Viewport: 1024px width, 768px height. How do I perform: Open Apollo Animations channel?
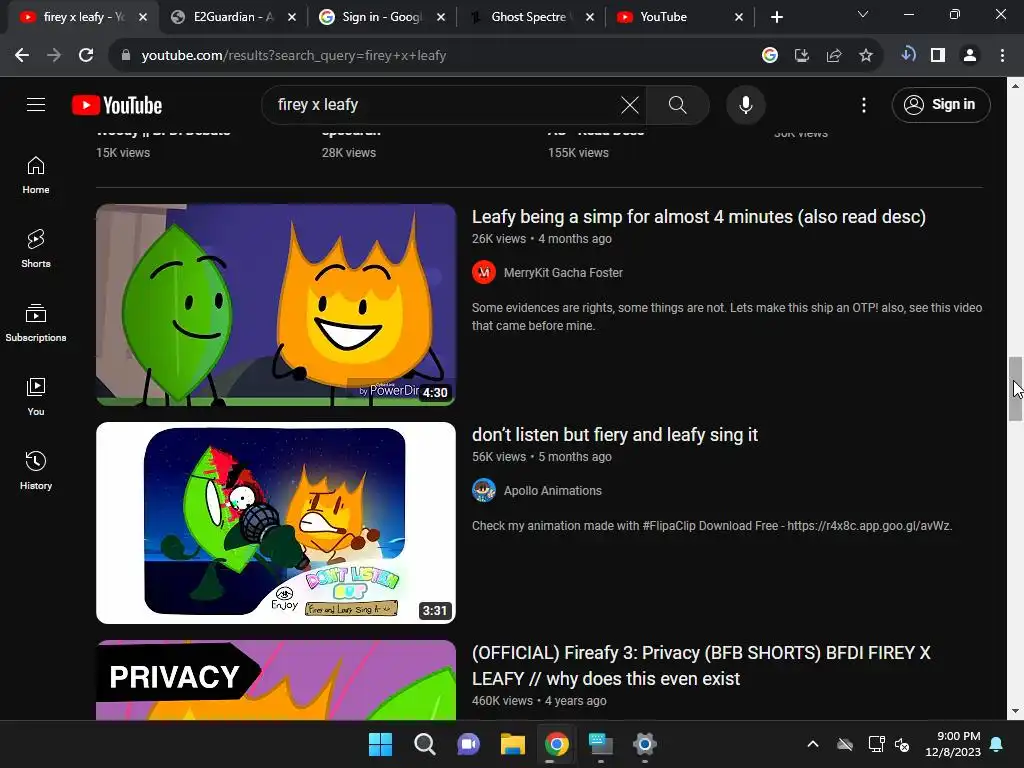(x=552, y=491)
